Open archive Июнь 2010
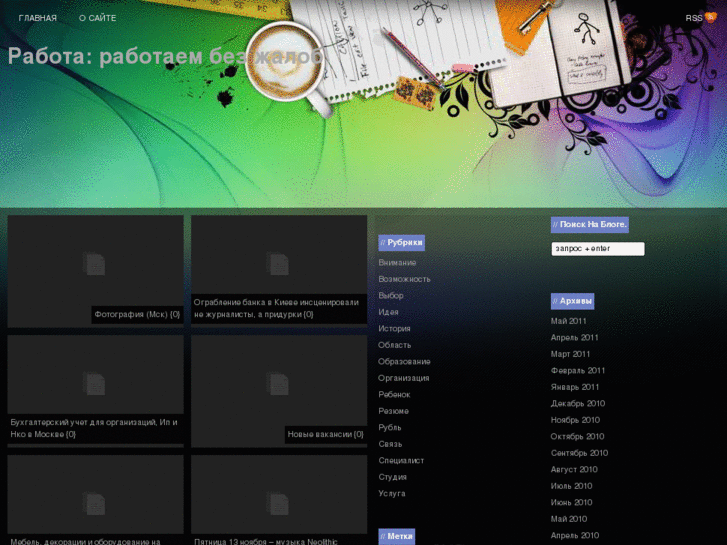Screen dimensions: 727x545 tap(572, 503)
